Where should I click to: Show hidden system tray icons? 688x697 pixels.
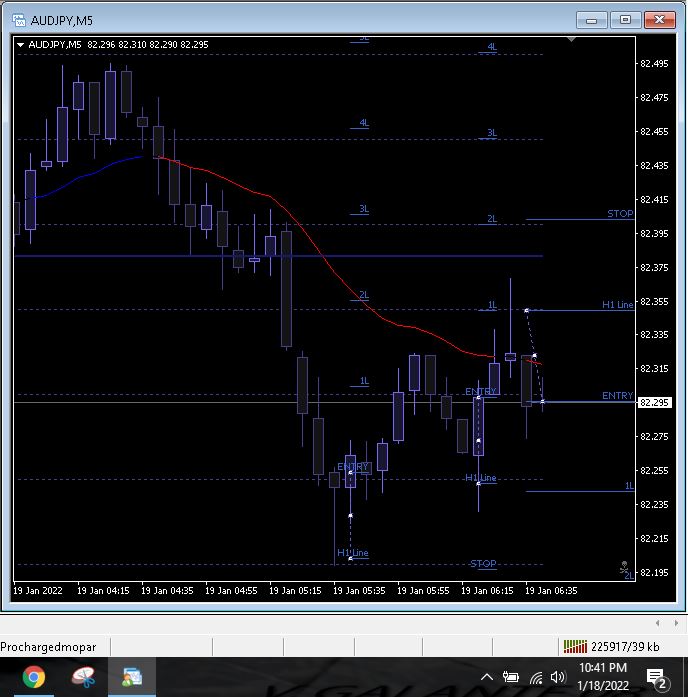487,677
